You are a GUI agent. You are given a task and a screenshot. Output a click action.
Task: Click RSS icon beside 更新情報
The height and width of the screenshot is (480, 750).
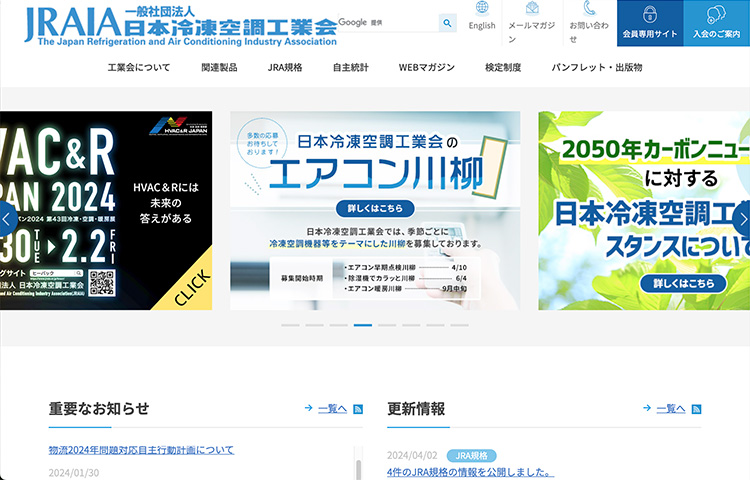point(696,409)
